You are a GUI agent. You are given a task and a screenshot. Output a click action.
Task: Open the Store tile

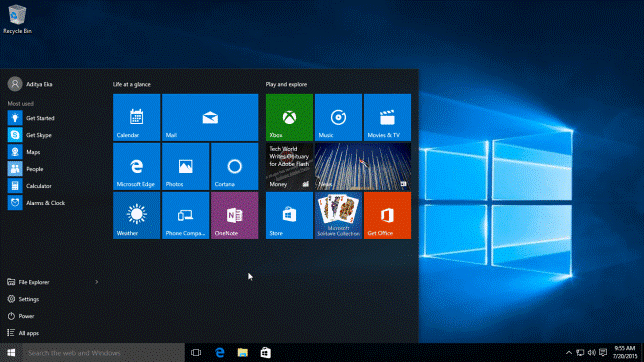tap(289, 215)
